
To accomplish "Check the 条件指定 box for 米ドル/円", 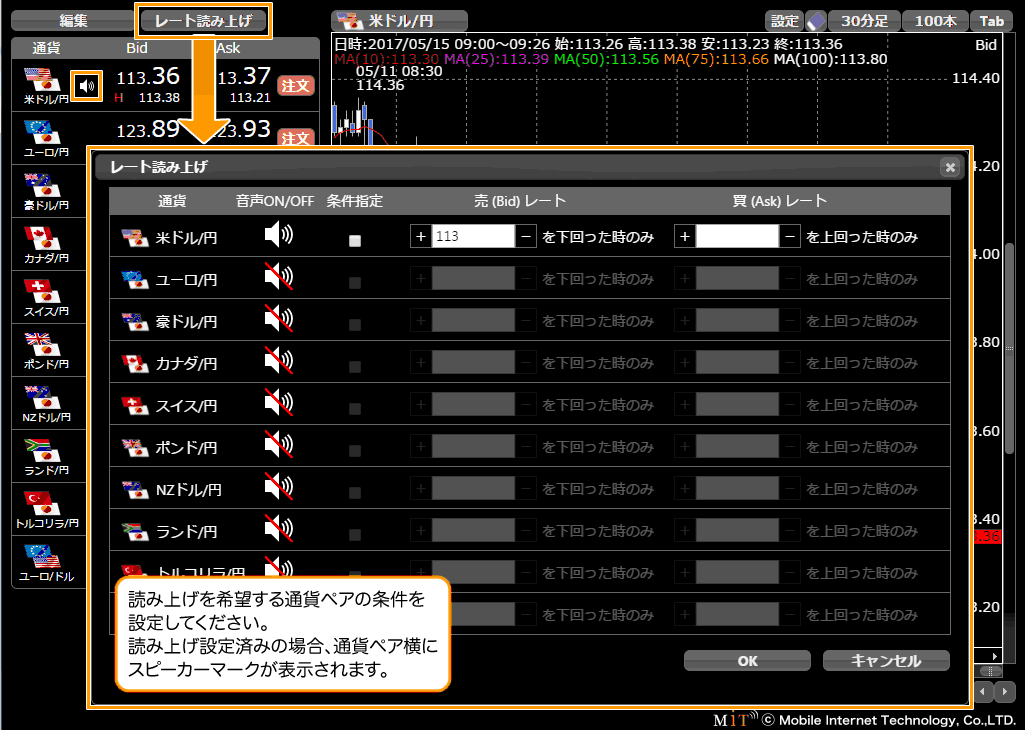I will (x=354, y=240).
